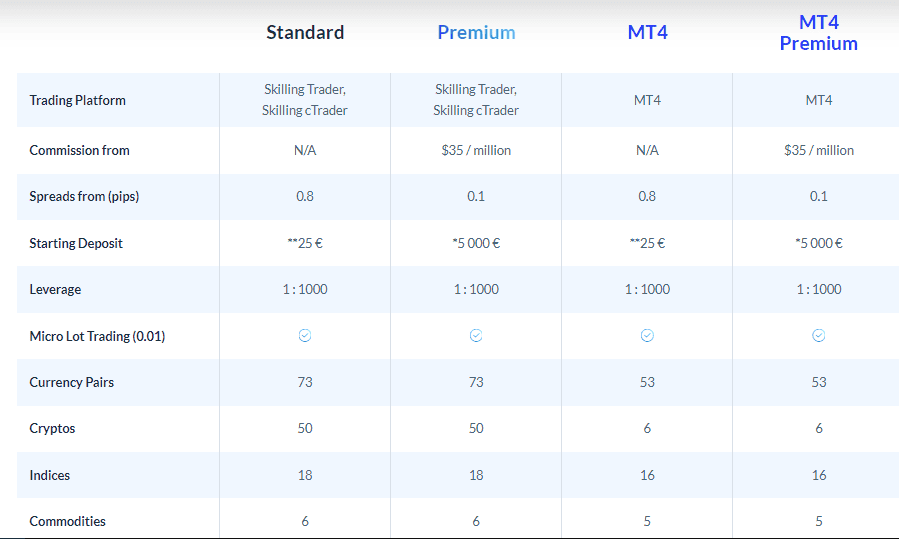Click 6 cryptos under MT4

pyautogui.click(x=647, y=428)
